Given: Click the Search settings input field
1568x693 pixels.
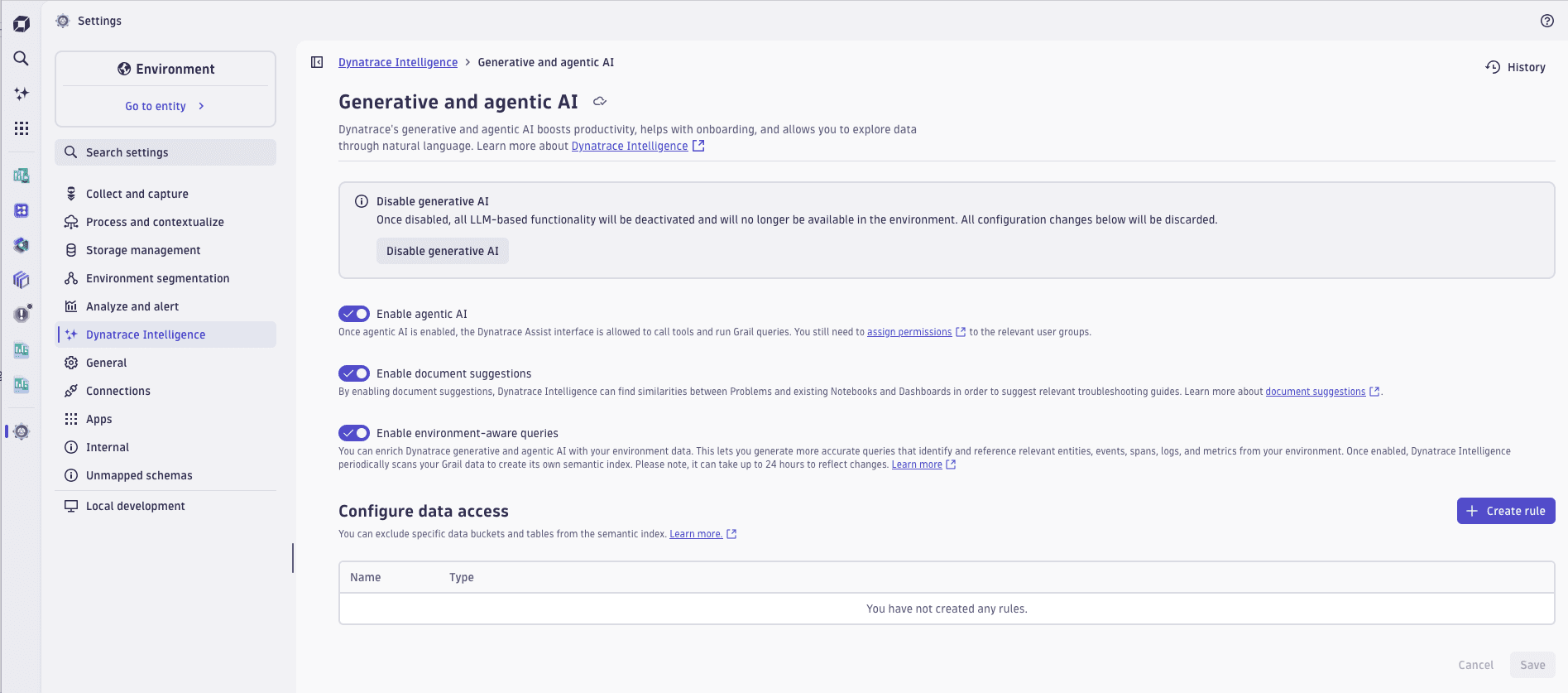Looking at the screenshot, I should click(x=165, y=152).
